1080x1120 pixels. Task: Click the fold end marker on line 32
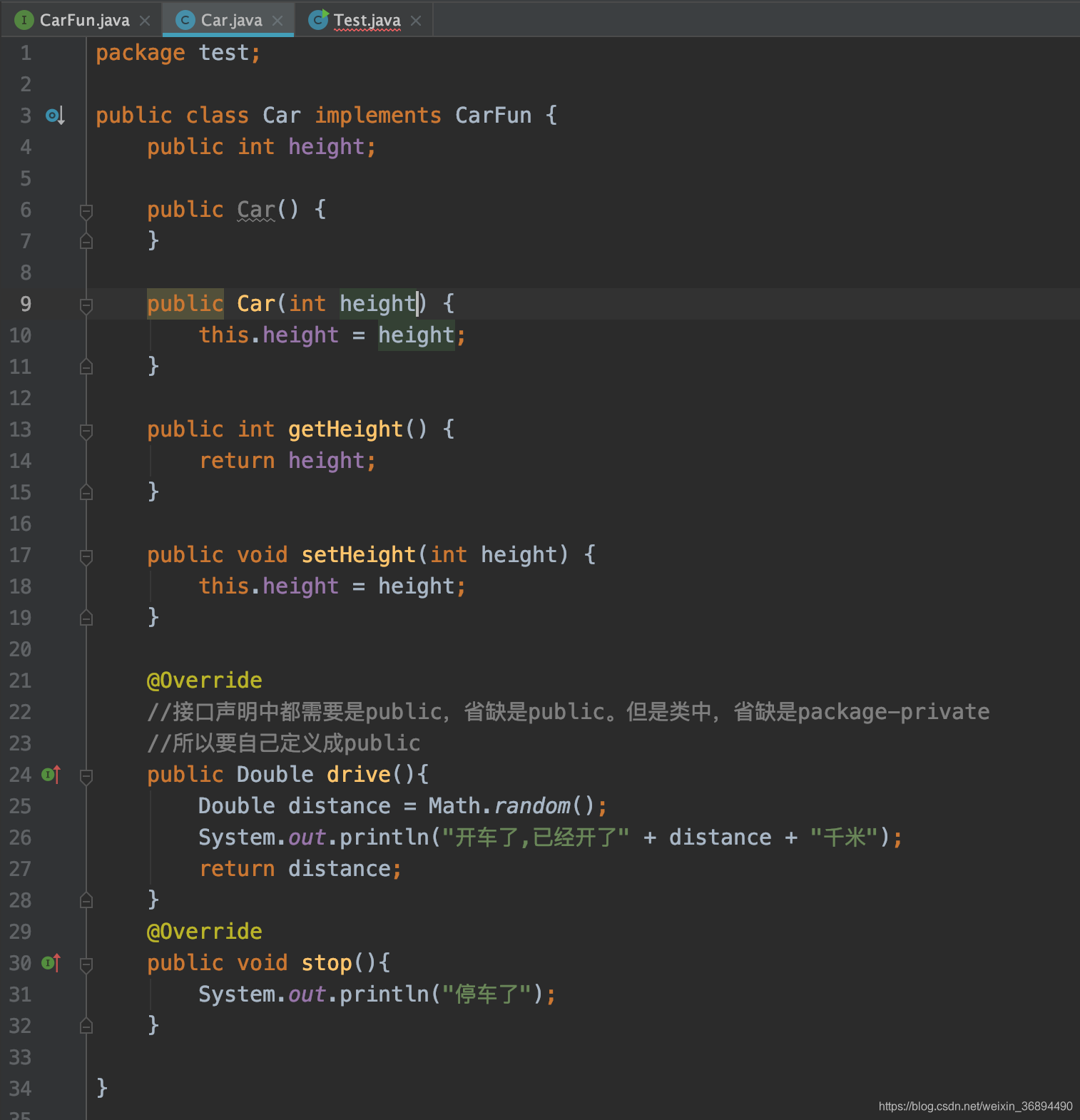click(86, 1026)
